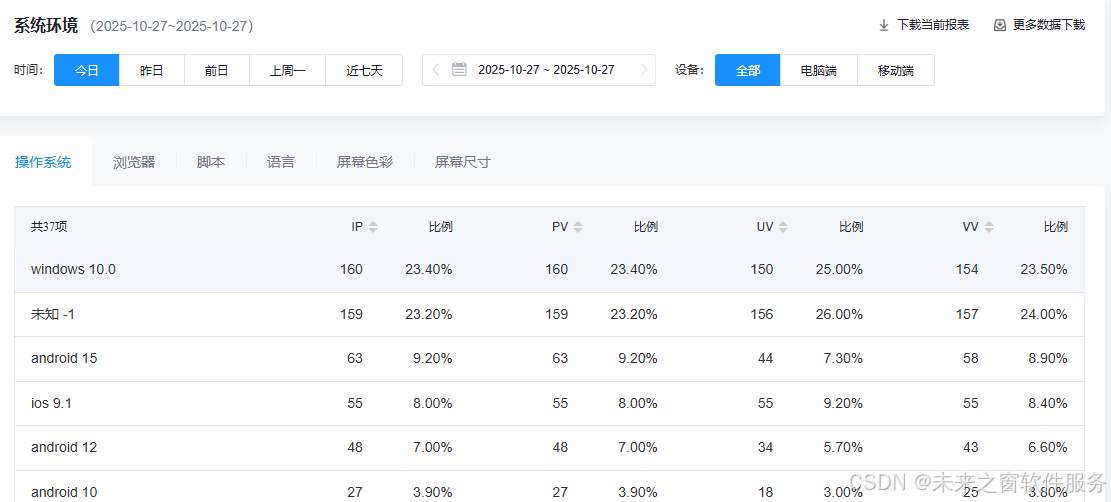The width and height of the screenshot is (1111, 502).
Task: Click the icon beside 更多数据下载
Action: pos(1000,26)
